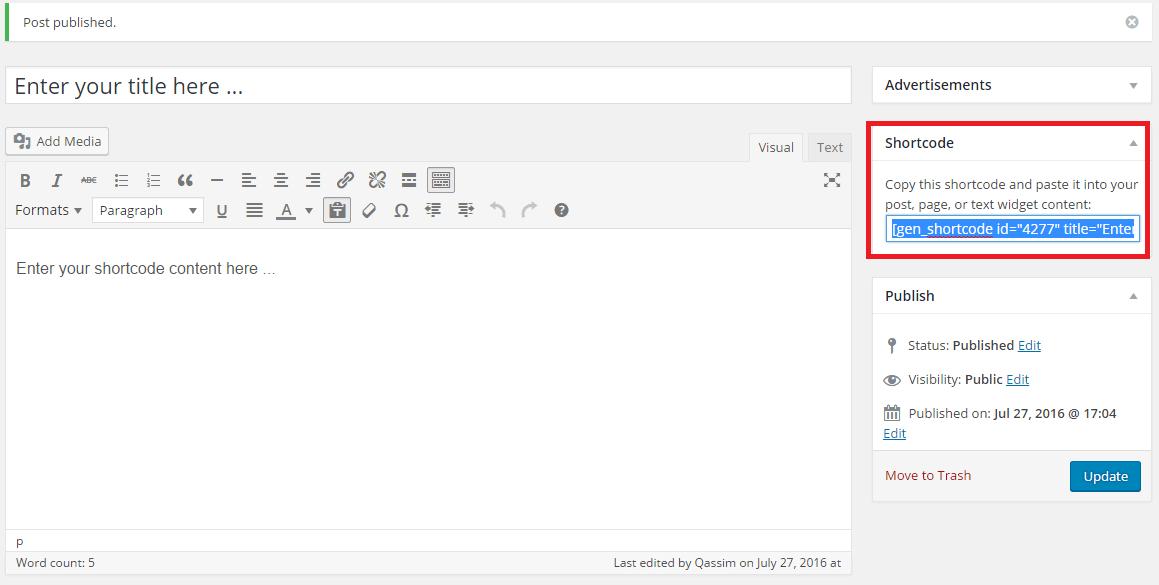Image resolution: width=1159 pixels, height=585 pixels.
Task: Click the post title field
Action: [429, 86]
